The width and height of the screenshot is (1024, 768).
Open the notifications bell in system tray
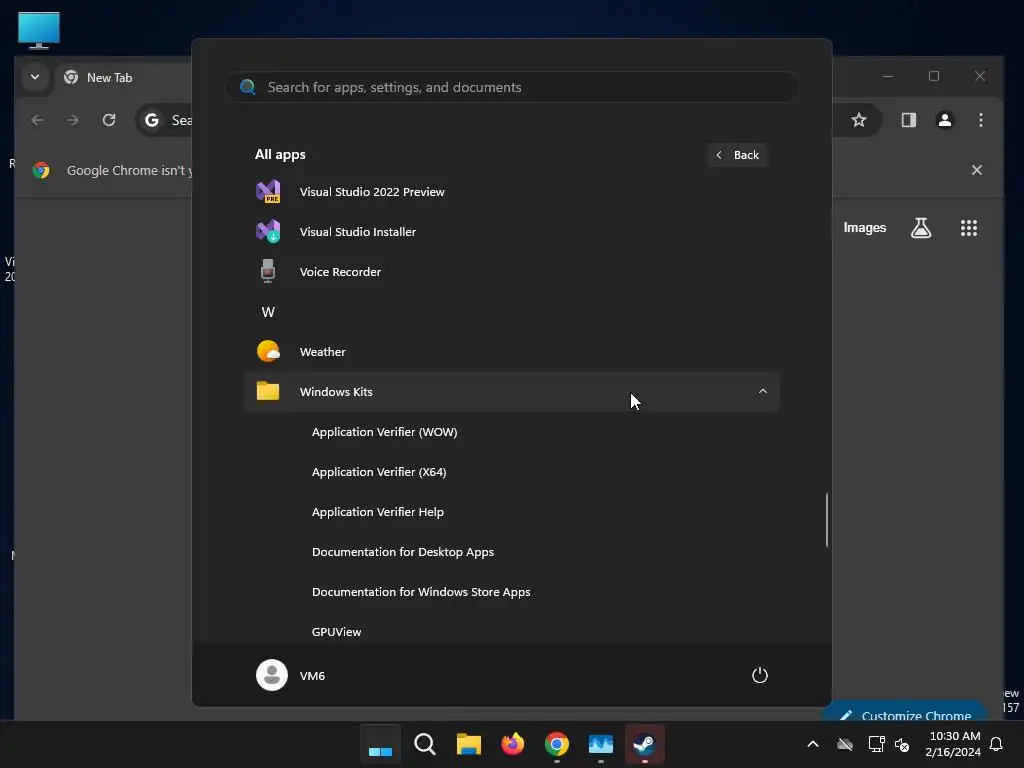tap(997, 744)
